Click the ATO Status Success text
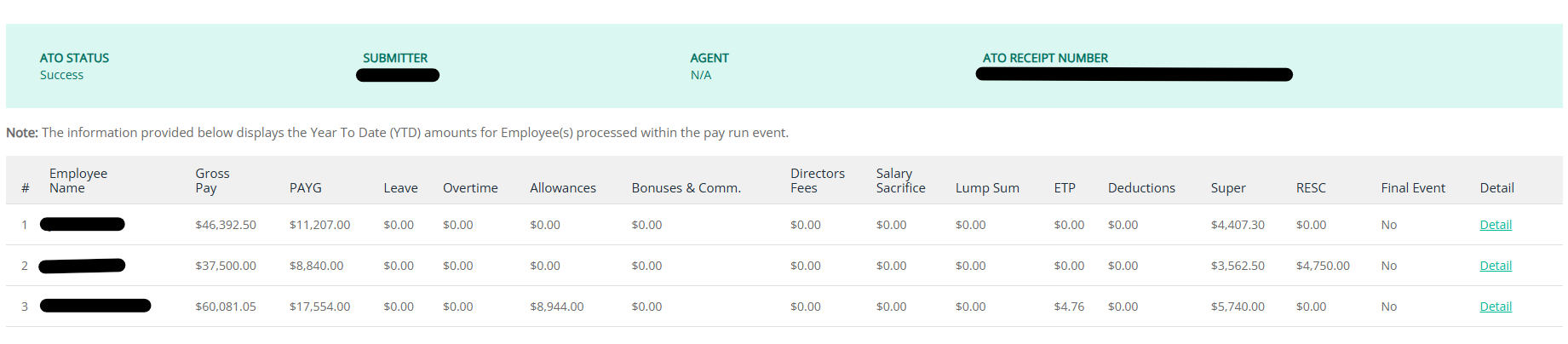 pos(61,75)
